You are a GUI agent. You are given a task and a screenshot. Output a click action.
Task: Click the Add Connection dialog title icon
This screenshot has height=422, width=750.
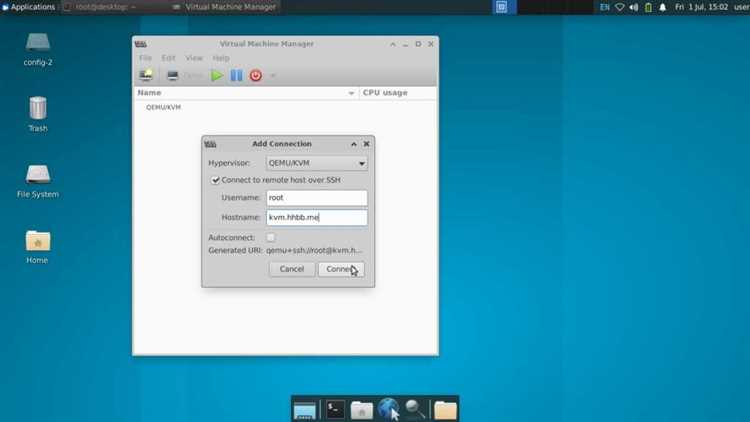pos(210,144)
